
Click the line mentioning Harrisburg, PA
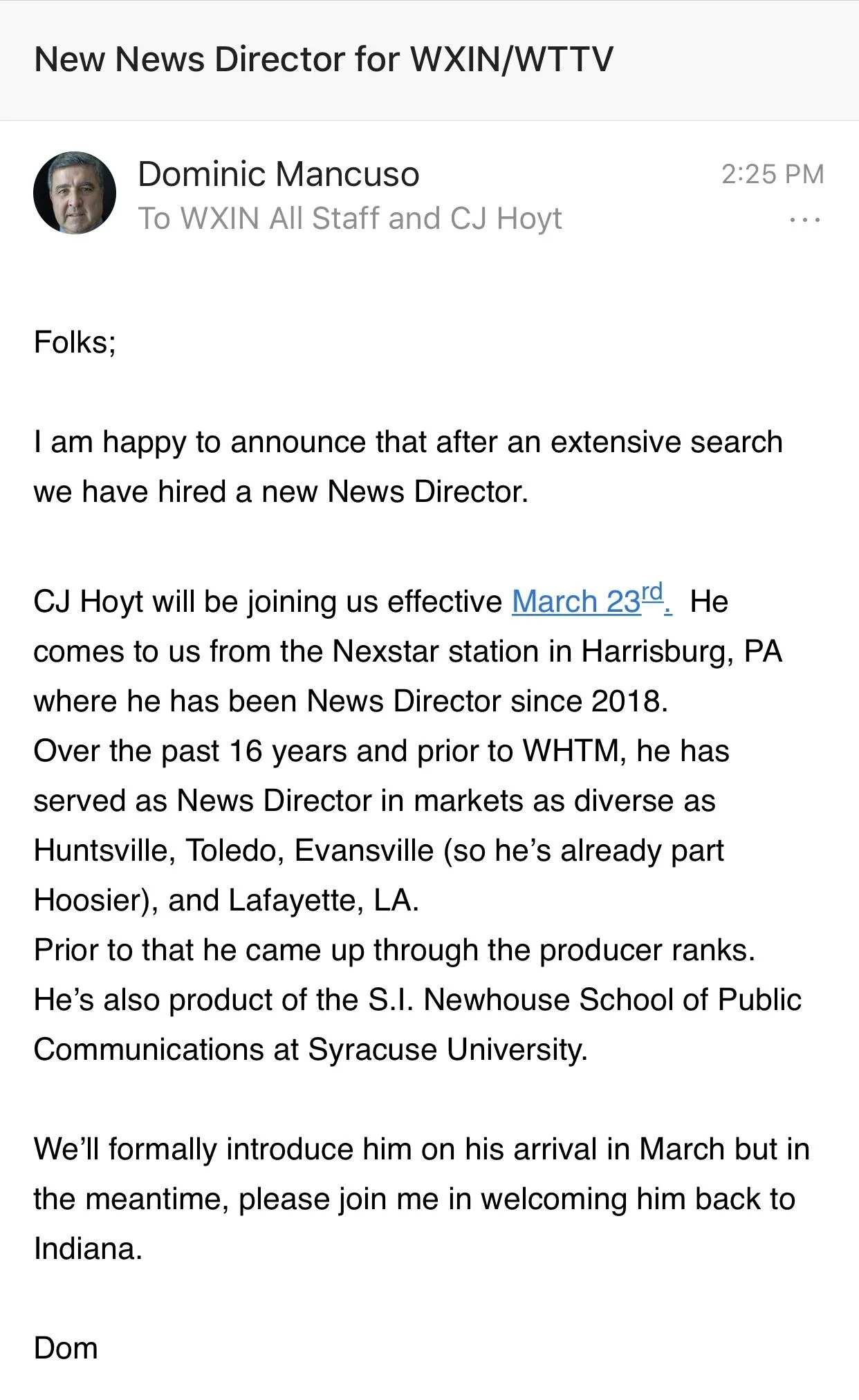click(408, 652)
